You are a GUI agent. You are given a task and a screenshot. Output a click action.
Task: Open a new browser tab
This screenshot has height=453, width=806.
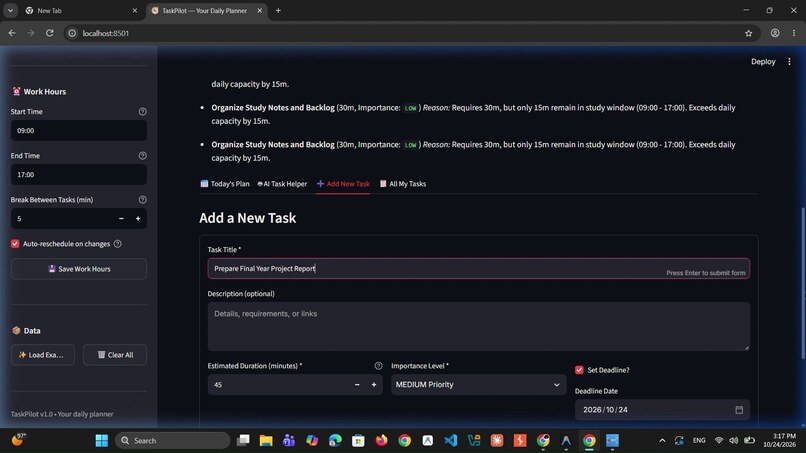[x=278, y=10]
